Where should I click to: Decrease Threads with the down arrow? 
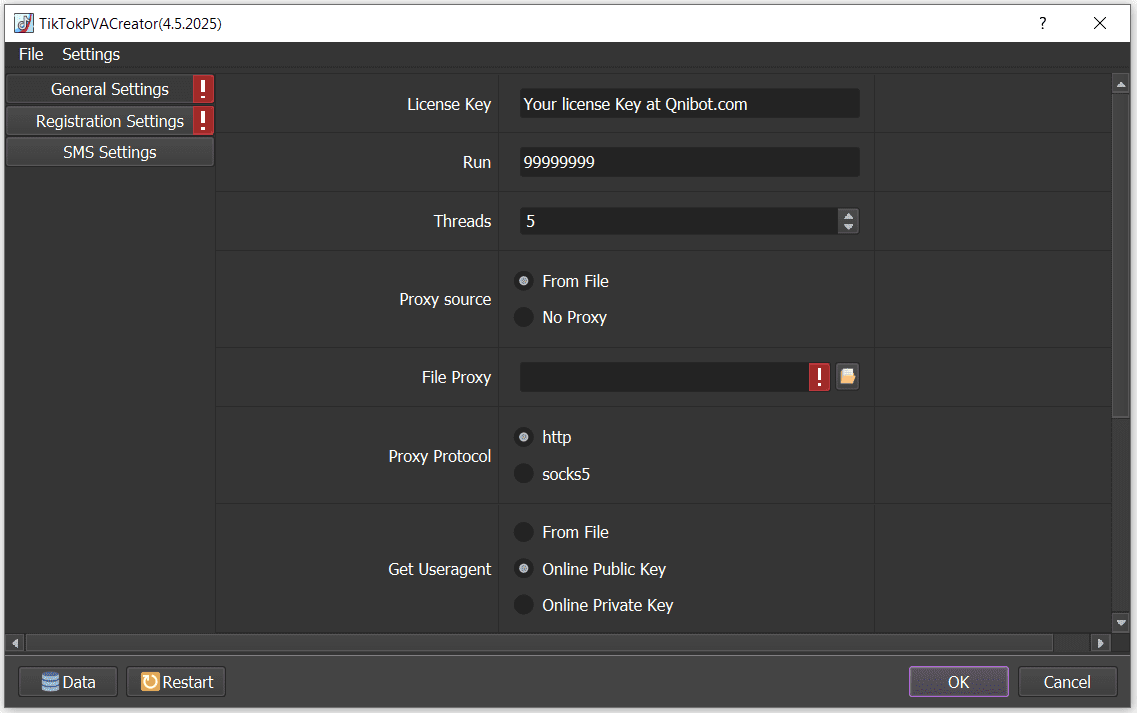pos(848,227)
